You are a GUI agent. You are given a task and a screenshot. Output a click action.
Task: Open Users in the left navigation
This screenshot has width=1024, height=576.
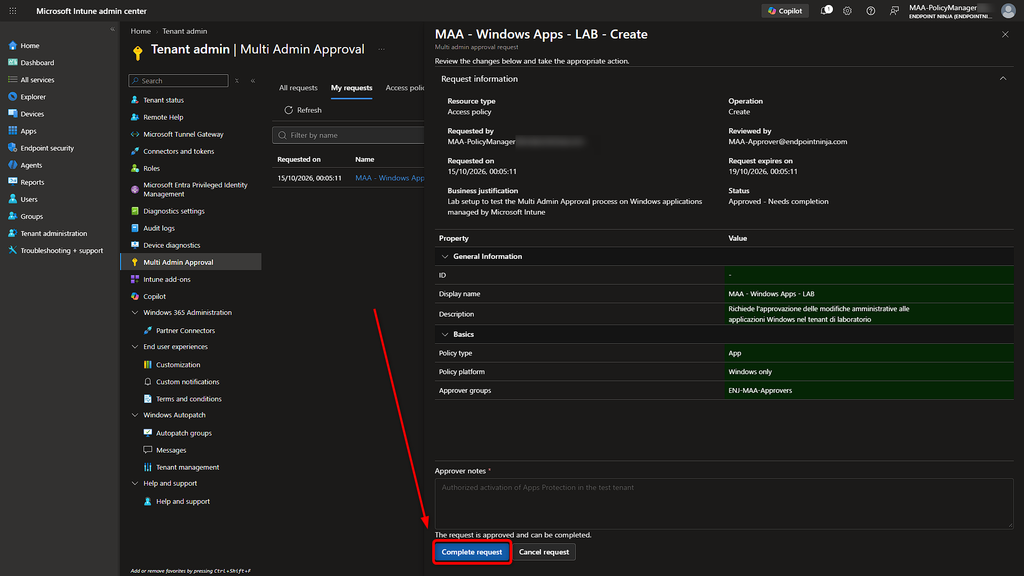[x=29, y=199]
